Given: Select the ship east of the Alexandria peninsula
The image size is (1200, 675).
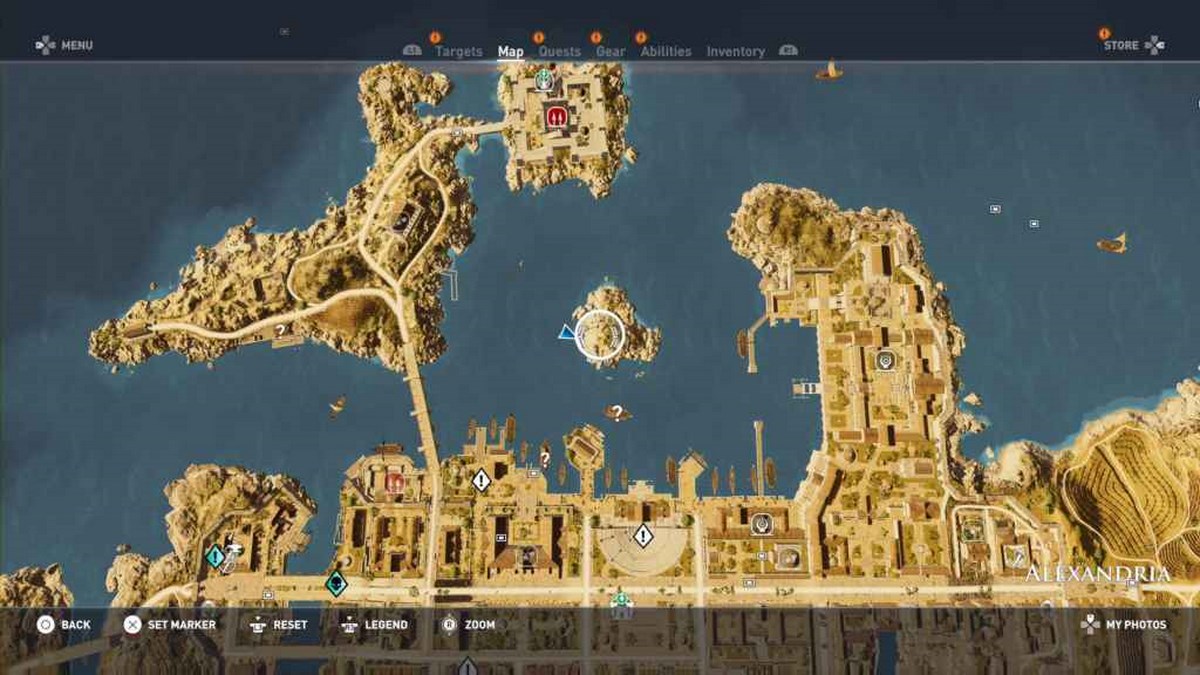Looking at the screenshot, I should (1112, 243).
